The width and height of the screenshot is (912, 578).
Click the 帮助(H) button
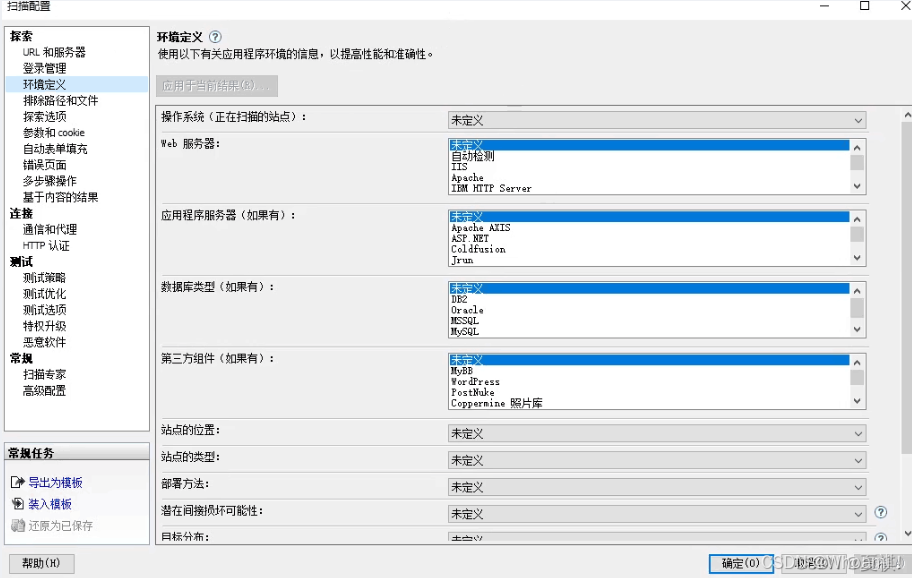pos(41,563)
